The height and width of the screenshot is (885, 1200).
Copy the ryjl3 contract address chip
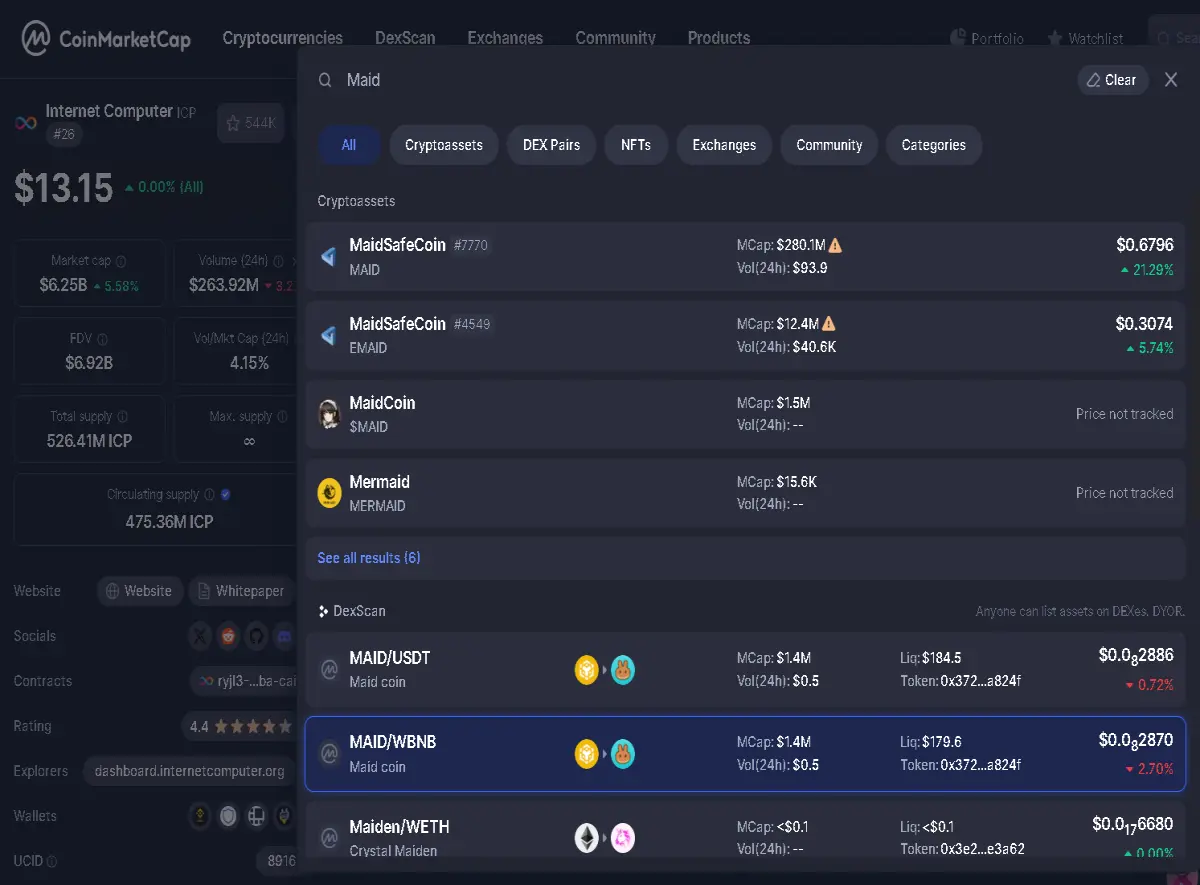[244, 681]
